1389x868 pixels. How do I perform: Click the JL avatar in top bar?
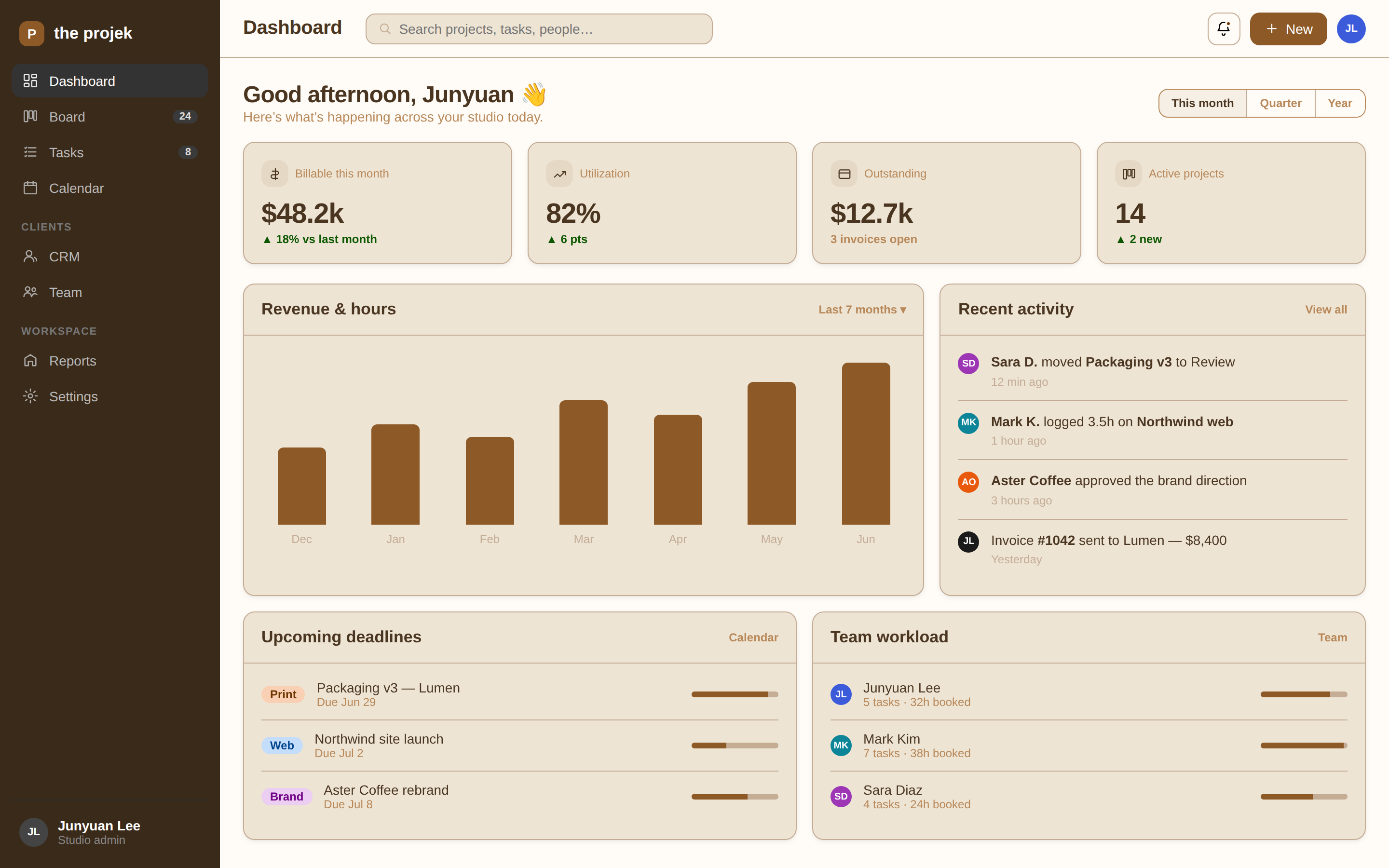pos(1351,29)
